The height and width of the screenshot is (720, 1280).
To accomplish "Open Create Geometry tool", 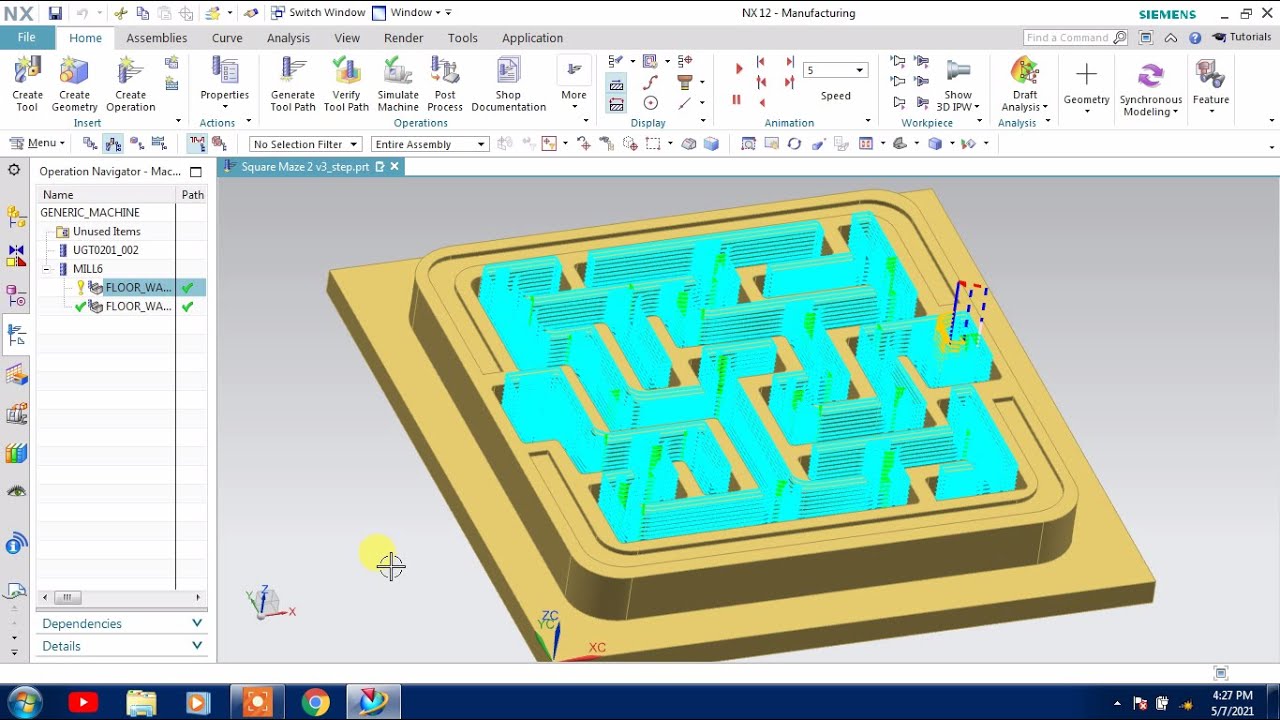I will pyautogui.click(x=74, y=83).
